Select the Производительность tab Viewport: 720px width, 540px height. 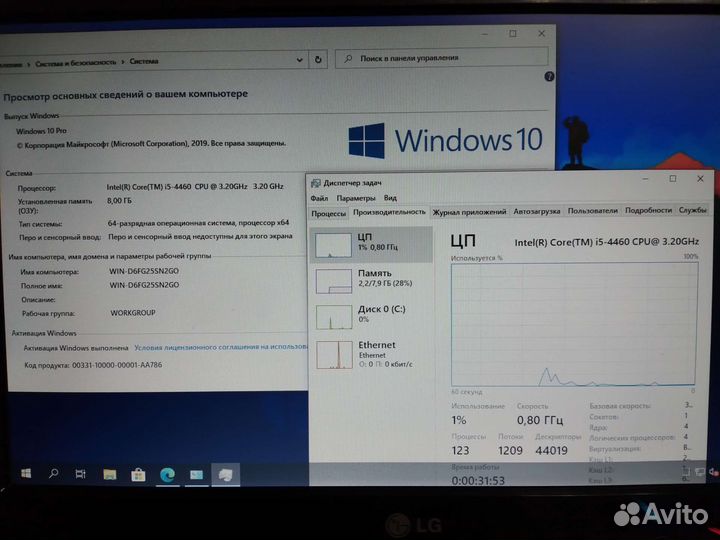pos(389,212)
